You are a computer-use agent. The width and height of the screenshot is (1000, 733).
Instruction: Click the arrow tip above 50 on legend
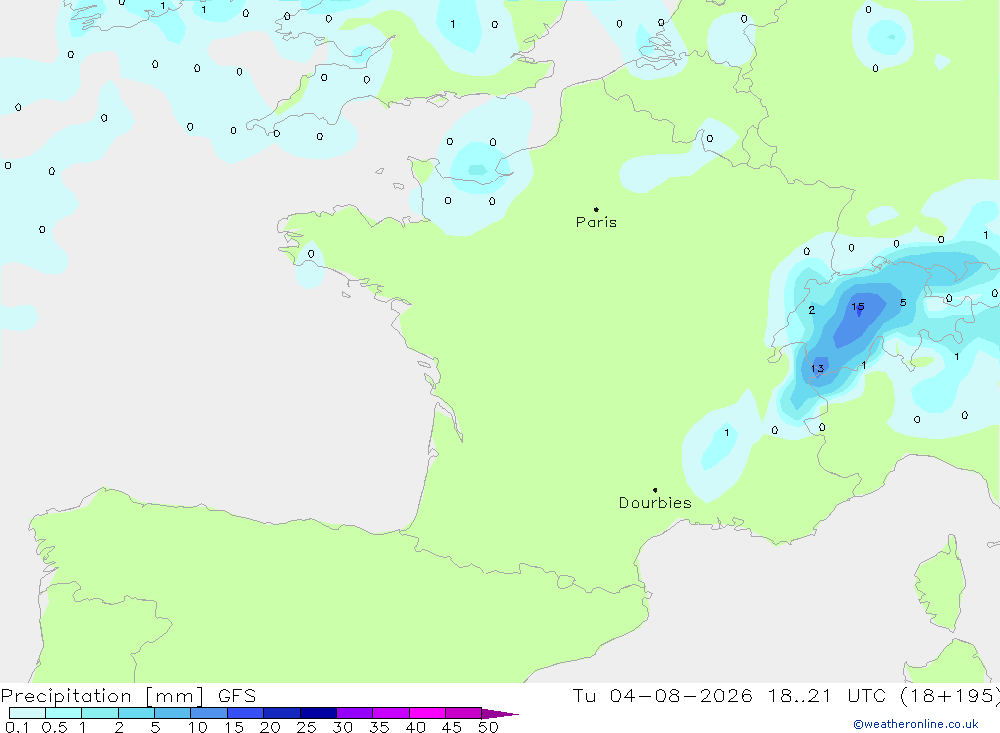pyautogui.click(x=501, y=714)
